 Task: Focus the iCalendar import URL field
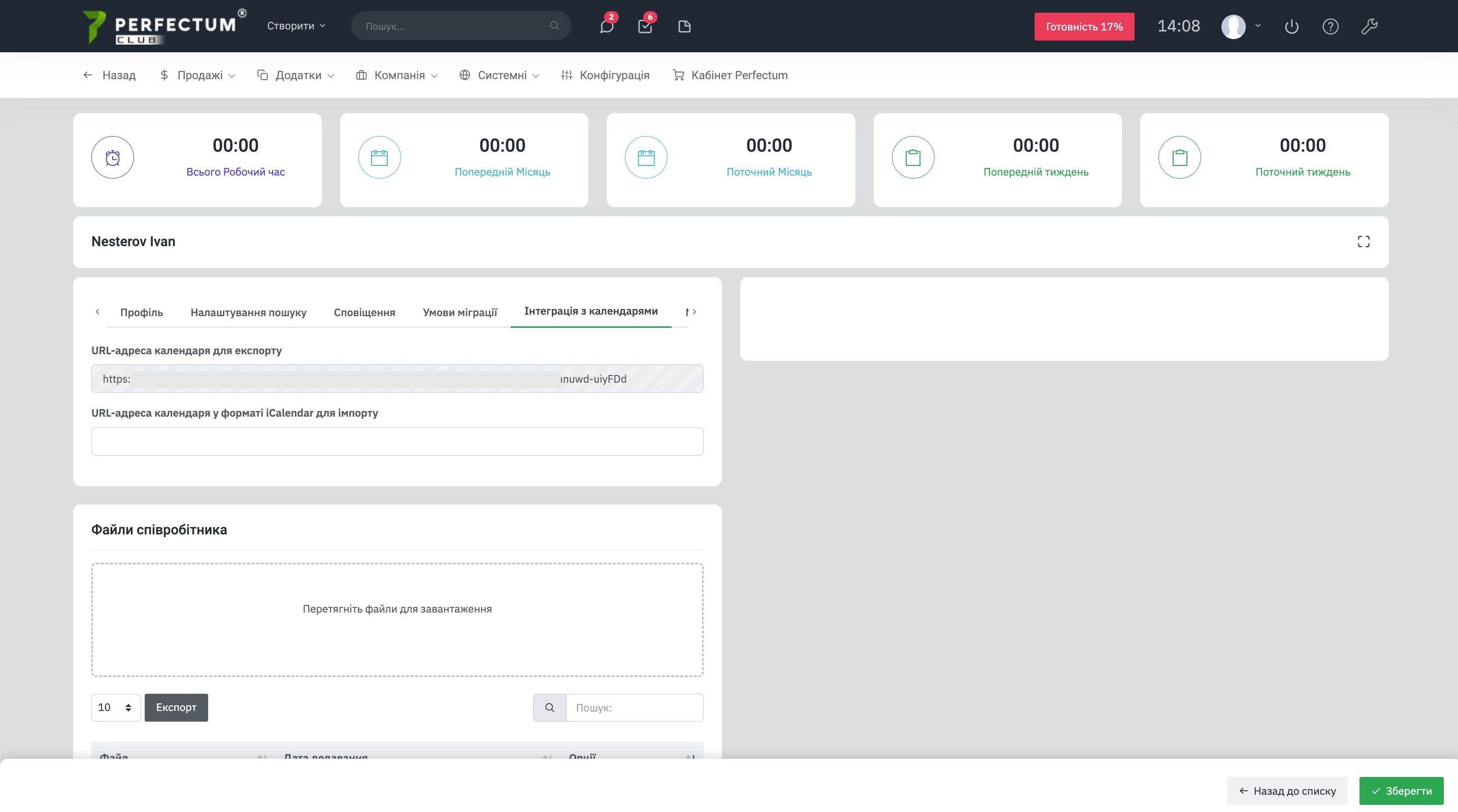397,442
